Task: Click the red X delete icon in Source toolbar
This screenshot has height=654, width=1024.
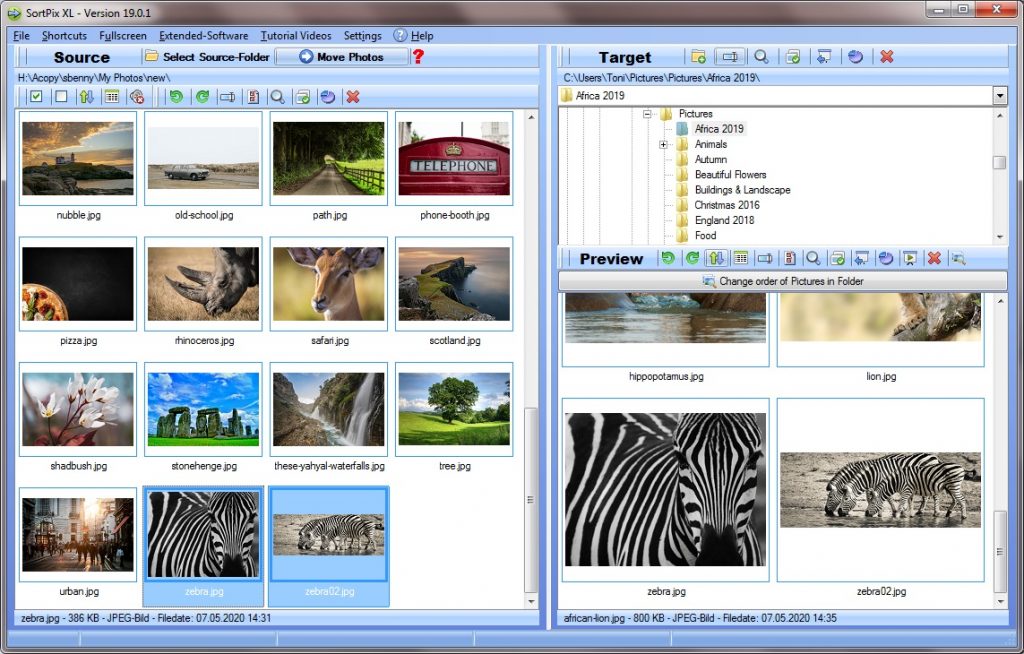Action: [x=352, y=97]
